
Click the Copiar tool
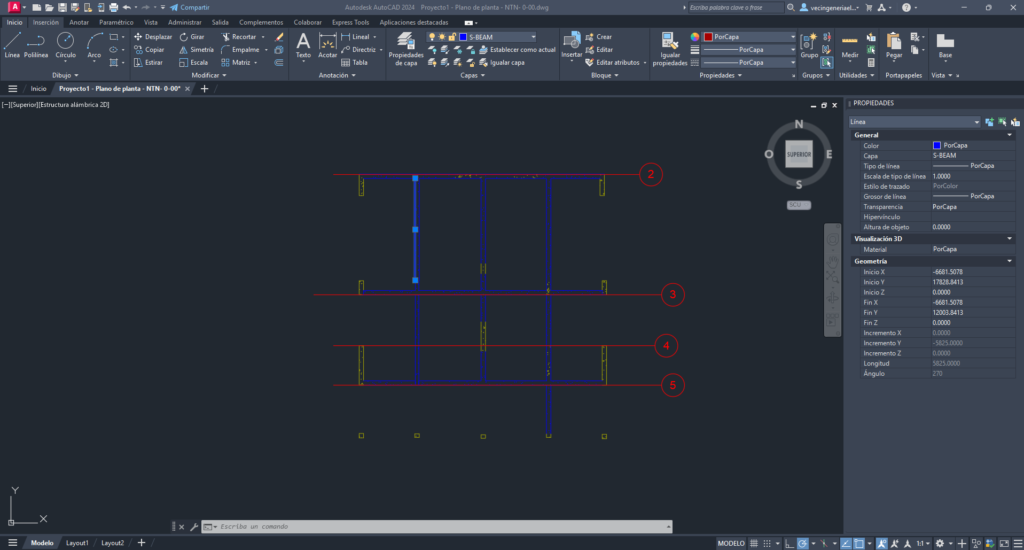pos(150,50)
